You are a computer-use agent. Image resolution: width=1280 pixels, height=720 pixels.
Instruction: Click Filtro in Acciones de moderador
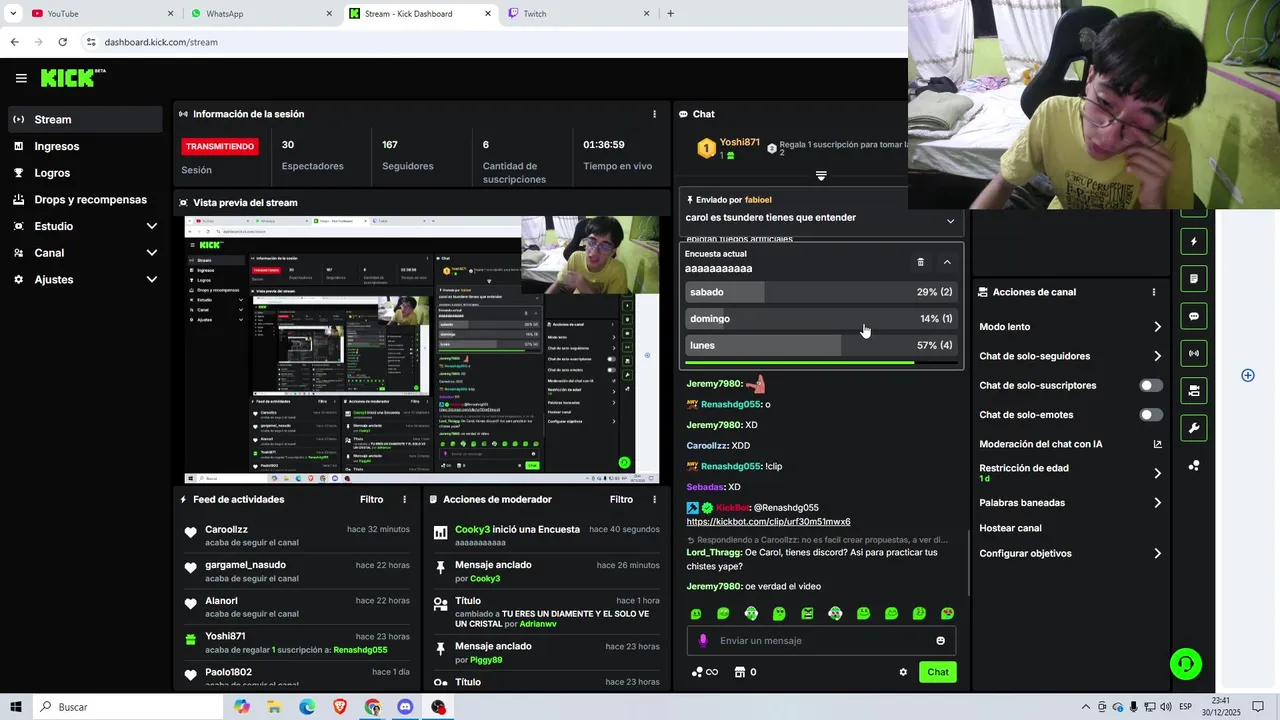pyautogui.click(x=621, y=499)
